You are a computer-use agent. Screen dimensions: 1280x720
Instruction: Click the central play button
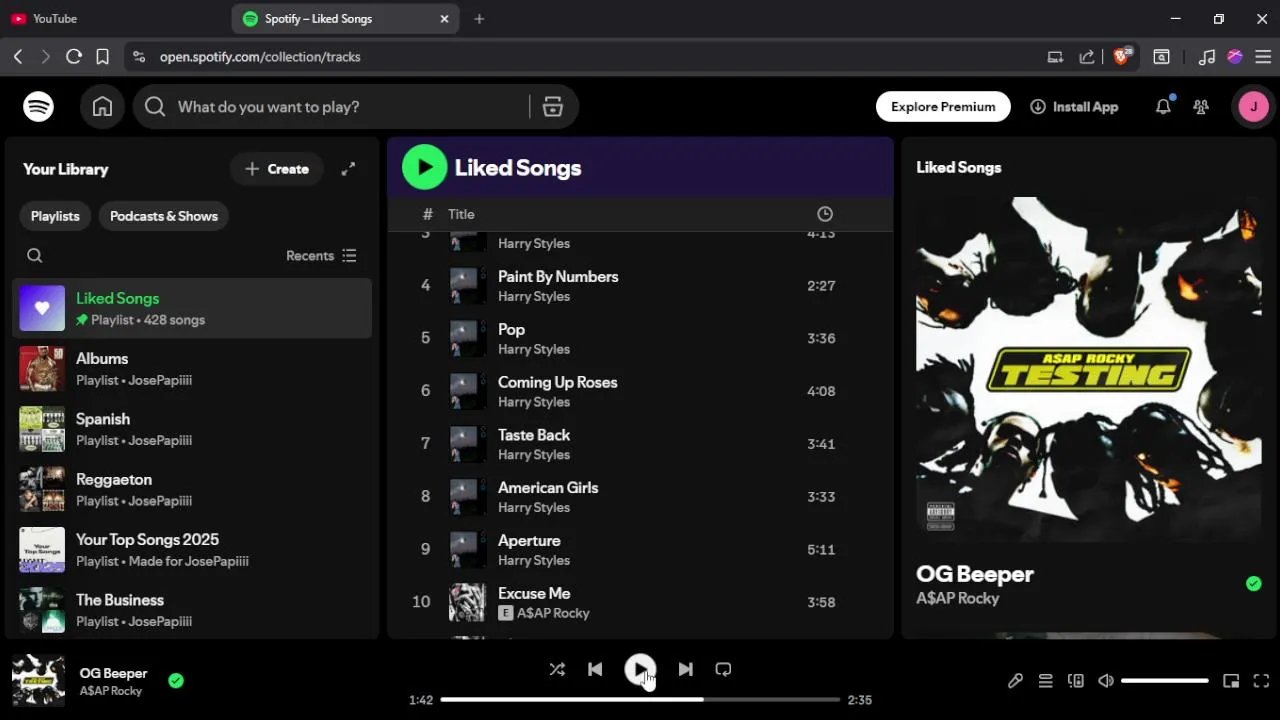coord(640,670)
